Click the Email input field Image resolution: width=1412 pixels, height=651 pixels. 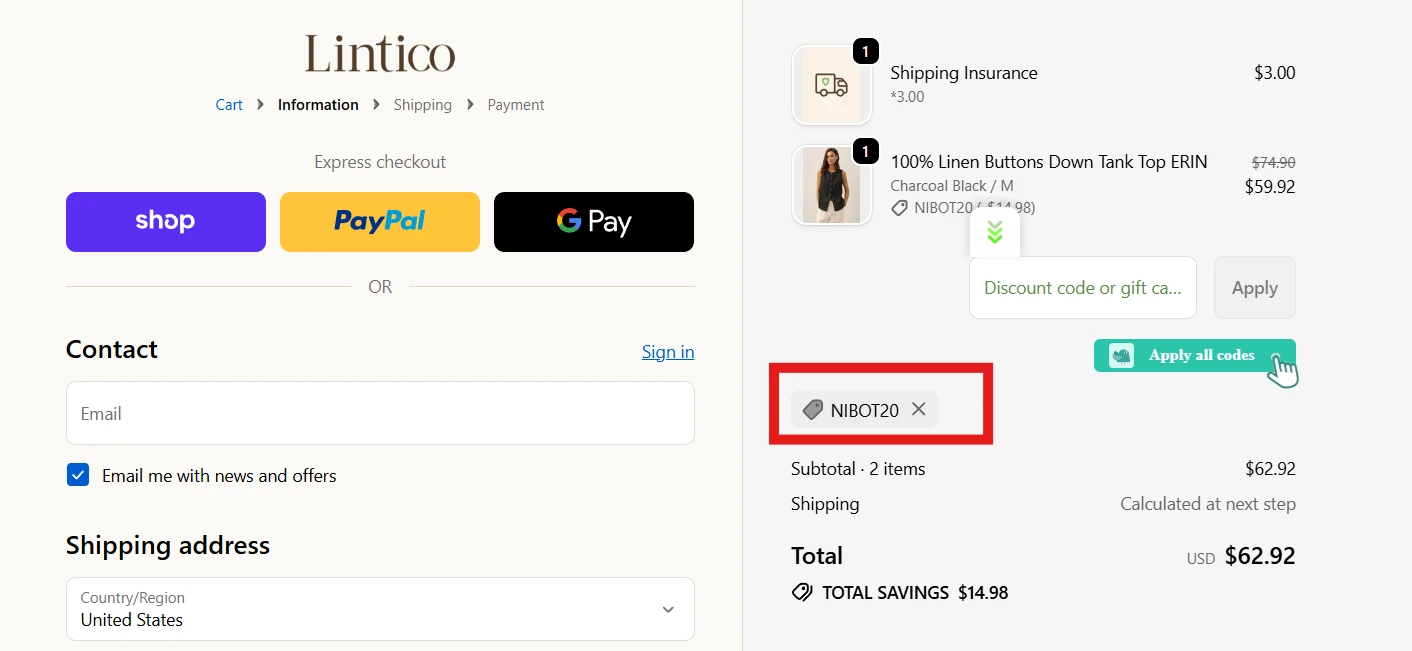pyautogui.click(x=380, y=413)
